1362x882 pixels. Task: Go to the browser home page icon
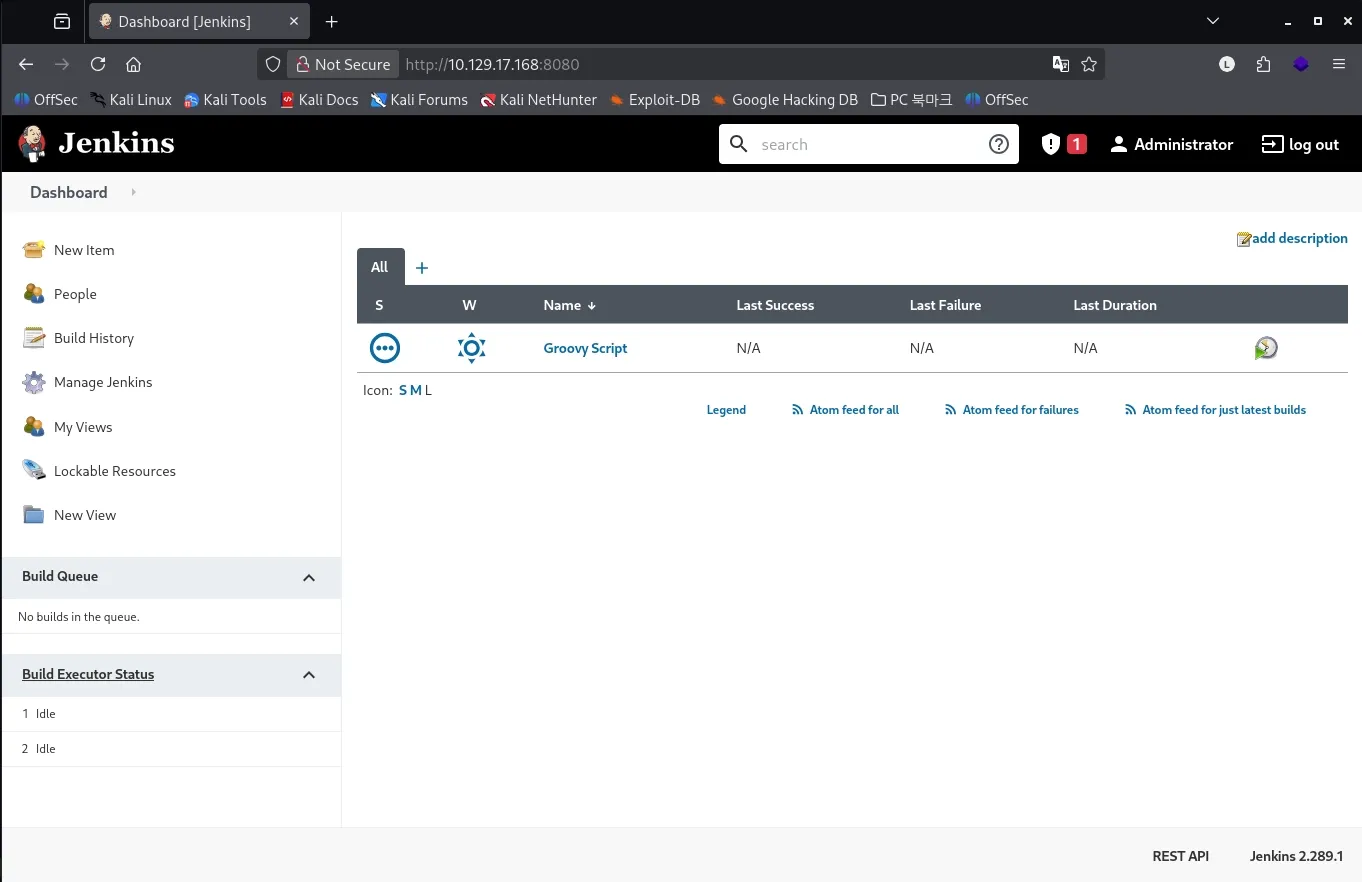pyautogui.click(x=133, y=64)
